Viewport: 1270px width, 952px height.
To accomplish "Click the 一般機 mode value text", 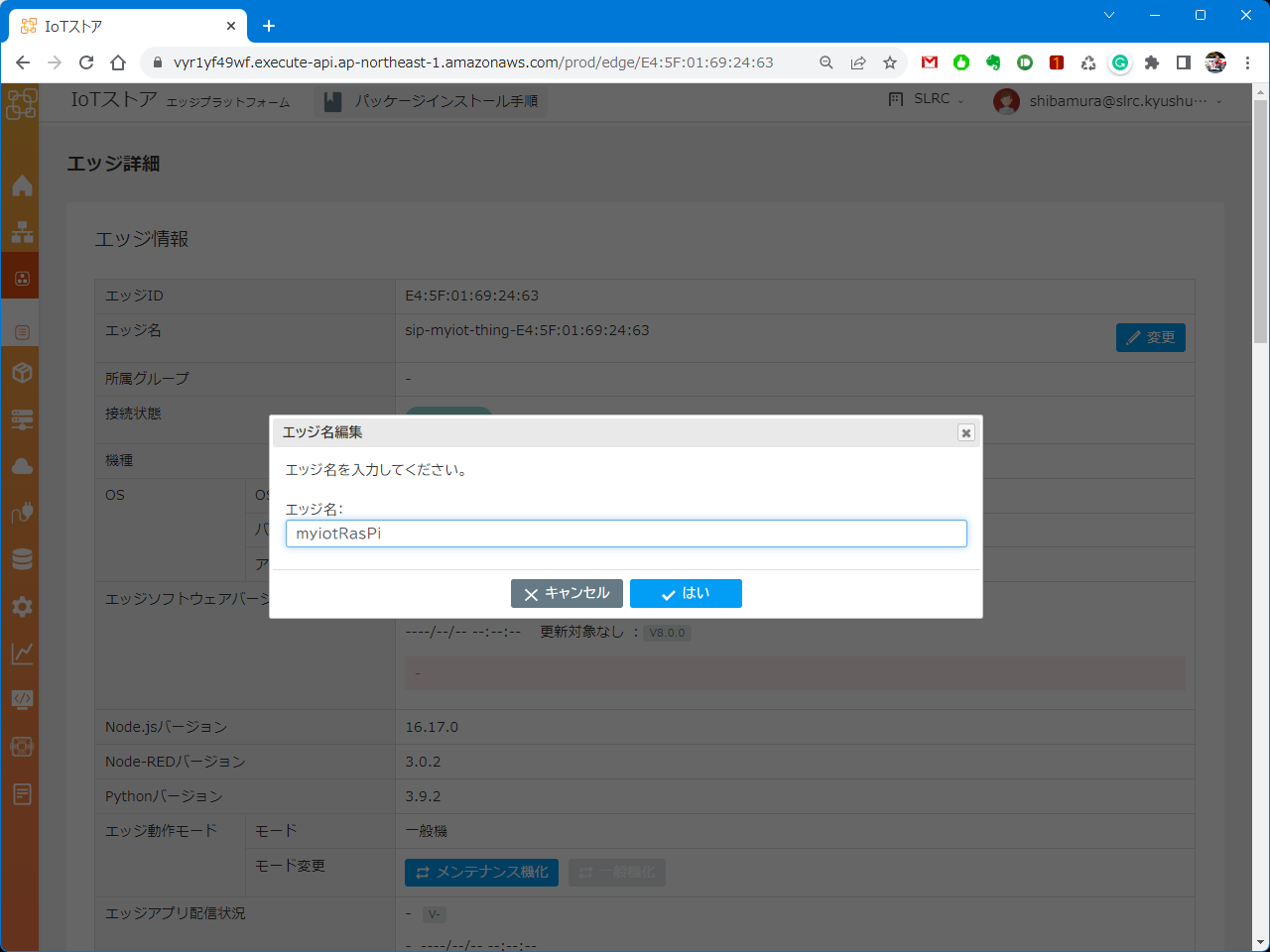I will coord(427,831).
